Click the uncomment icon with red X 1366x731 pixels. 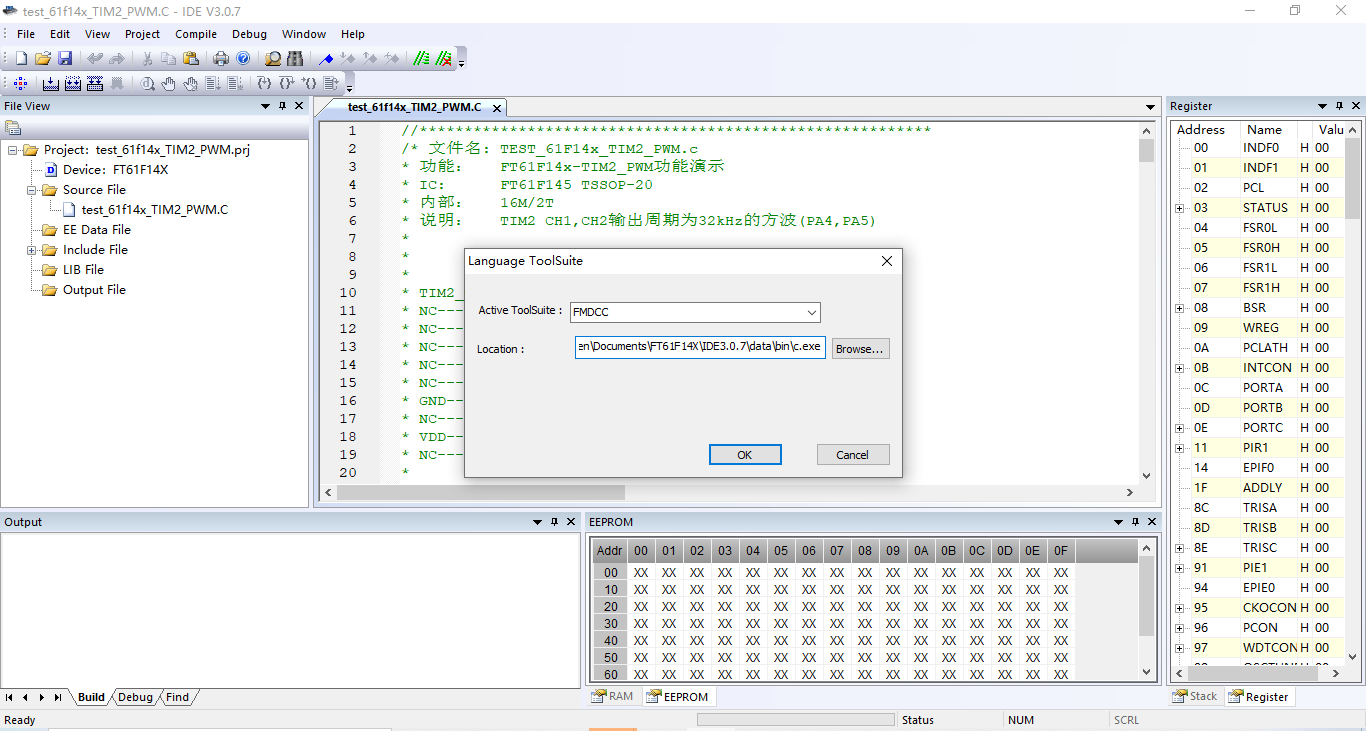click(444, 59)
